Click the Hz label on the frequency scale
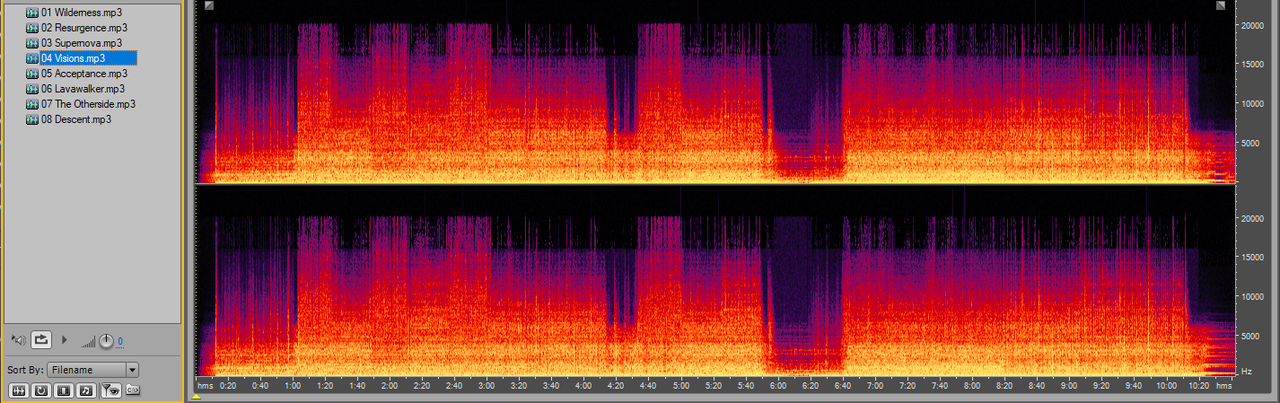The height and width of the screenshot is (403, 1280). [1246, 371]
